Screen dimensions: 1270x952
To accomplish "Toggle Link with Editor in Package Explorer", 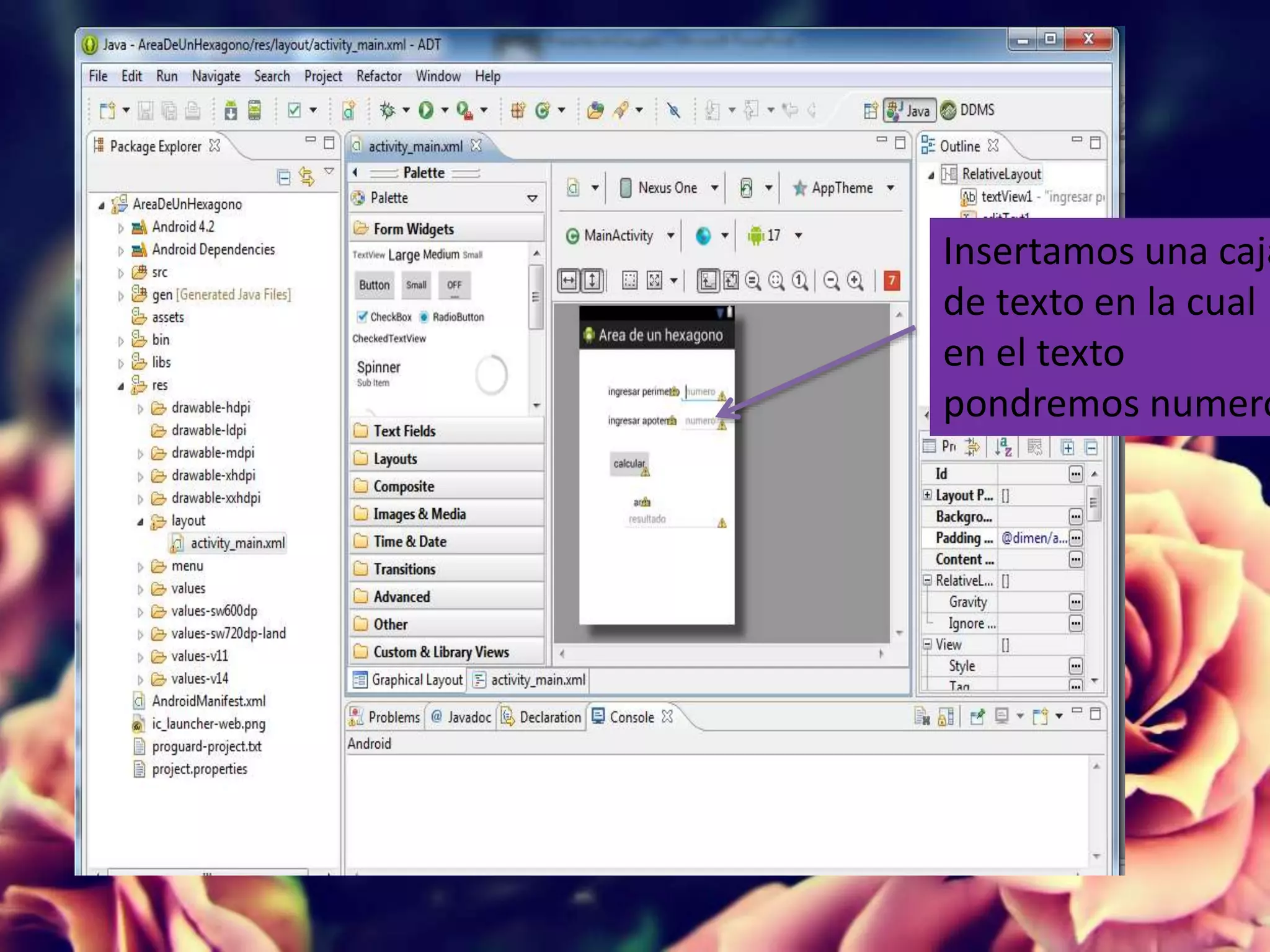I will [306, 178].
